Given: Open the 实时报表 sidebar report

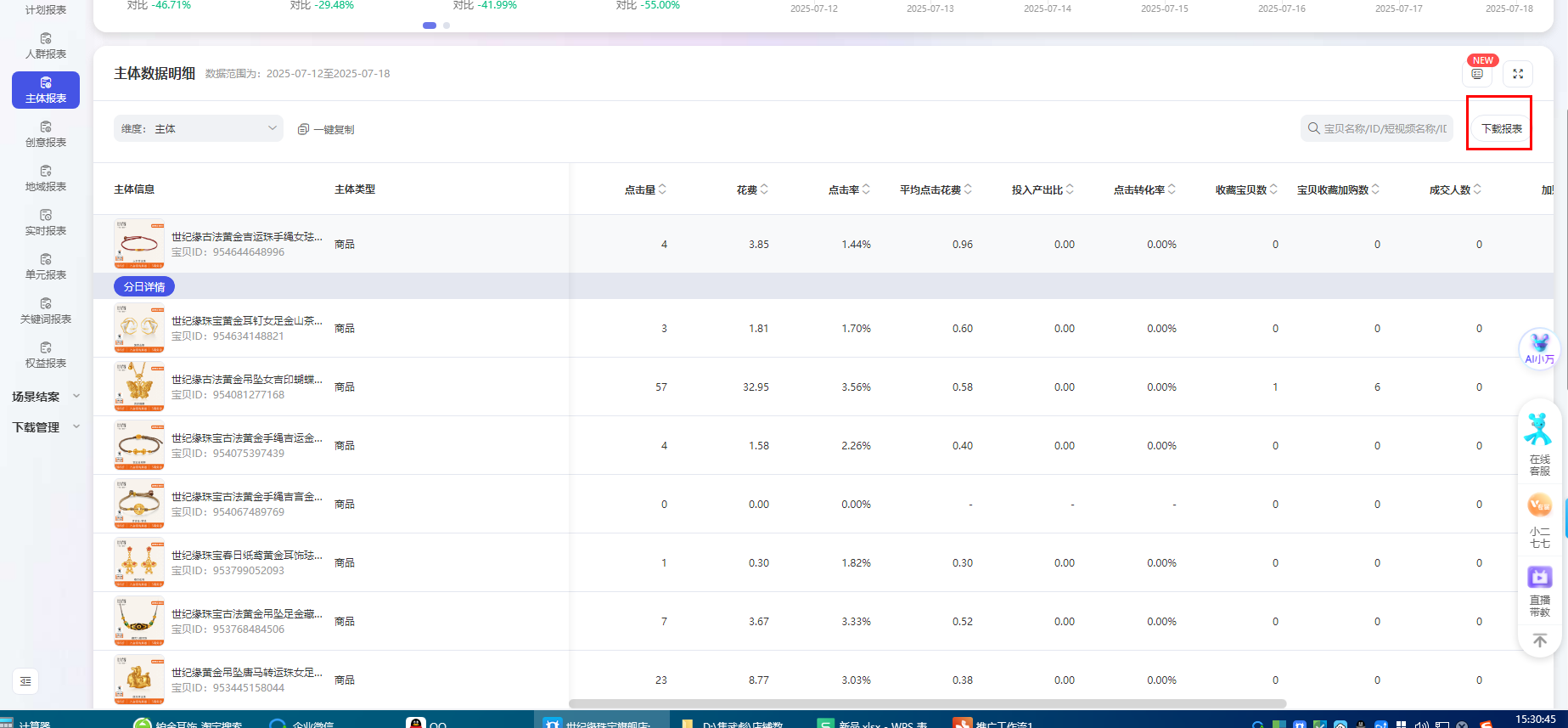Looking at the screenshot, I should [x=46, y=223].
